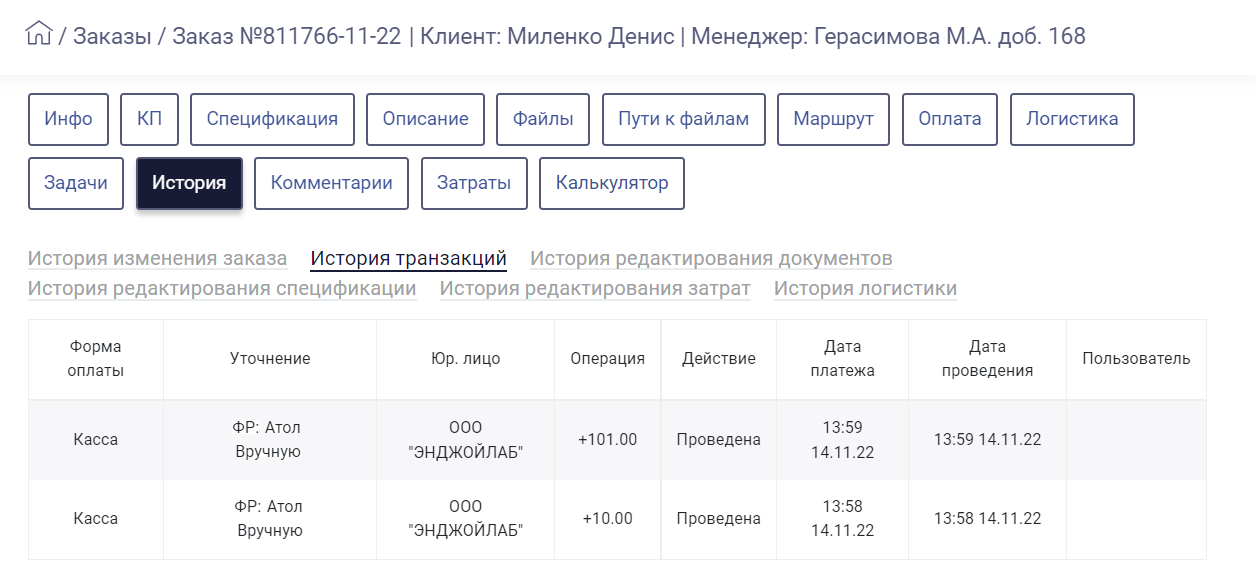The image size is (1256, 587).
Task: Open the КП tab
Action: pos(149,119)
